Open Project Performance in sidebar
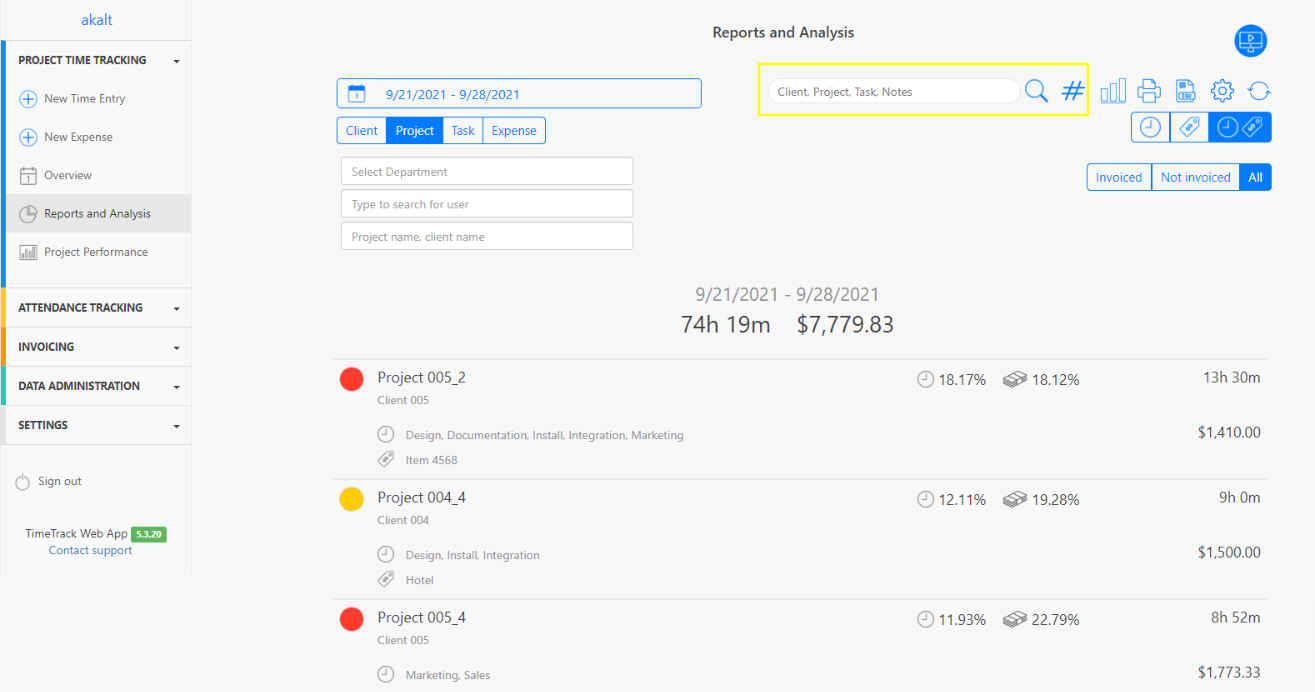The width and height of the screenshot is (1315, 692). point(95,252)
